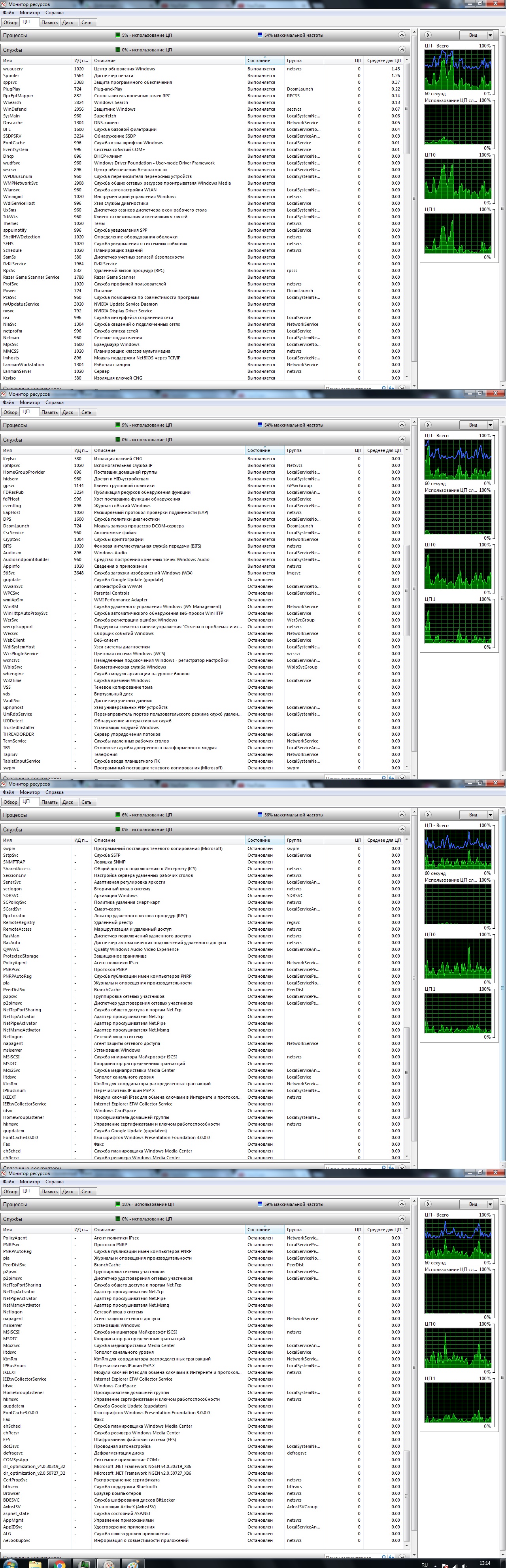
Task: Collapse Процессы section showing 5% CPU usage
Action: tap(402, 35)
